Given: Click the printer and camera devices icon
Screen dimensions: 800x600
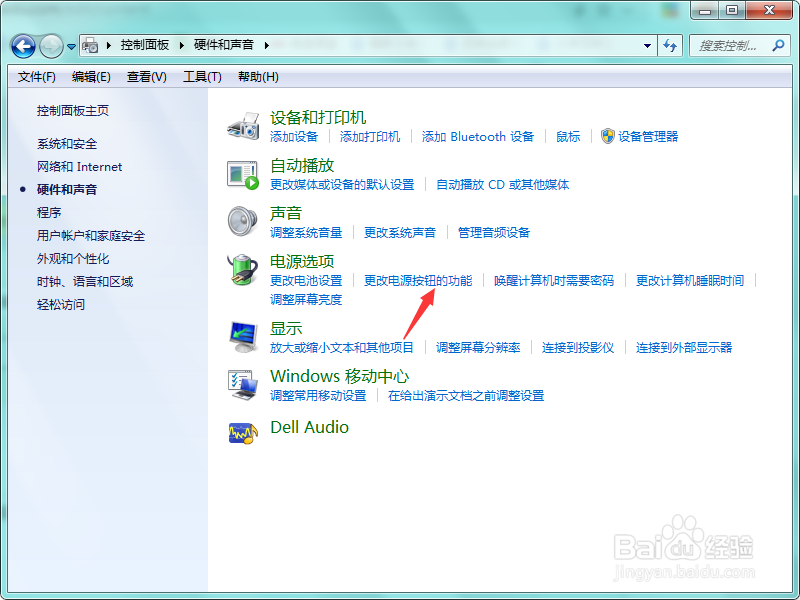Looking at the screenshot, I should 243,126.
